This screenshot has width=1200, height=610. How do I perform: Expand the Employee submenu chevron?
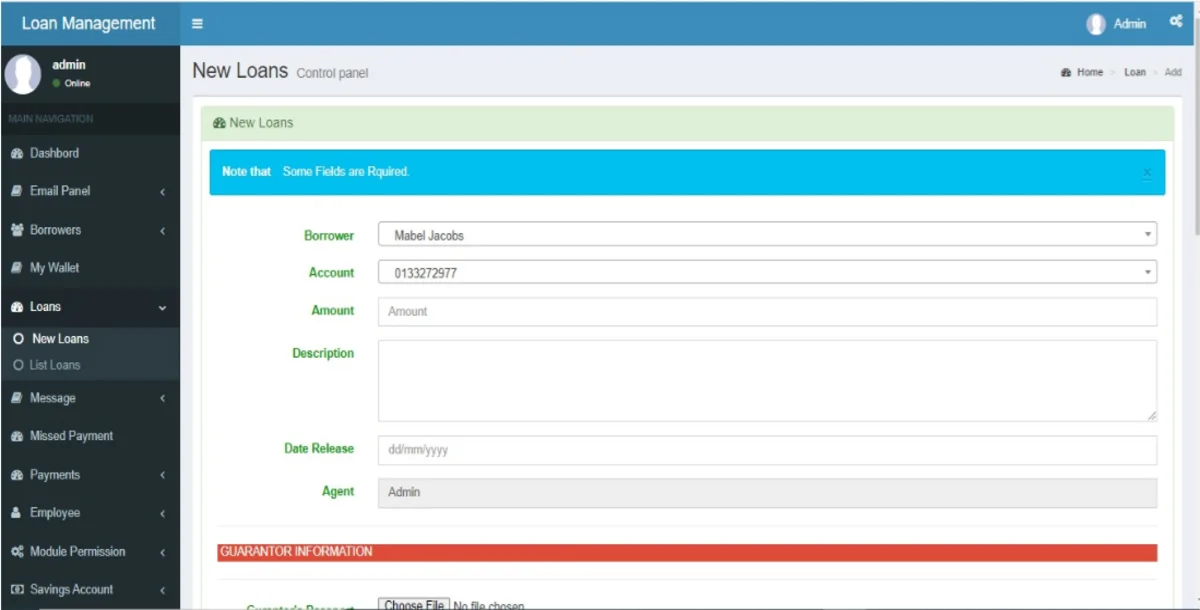[162, 514]
